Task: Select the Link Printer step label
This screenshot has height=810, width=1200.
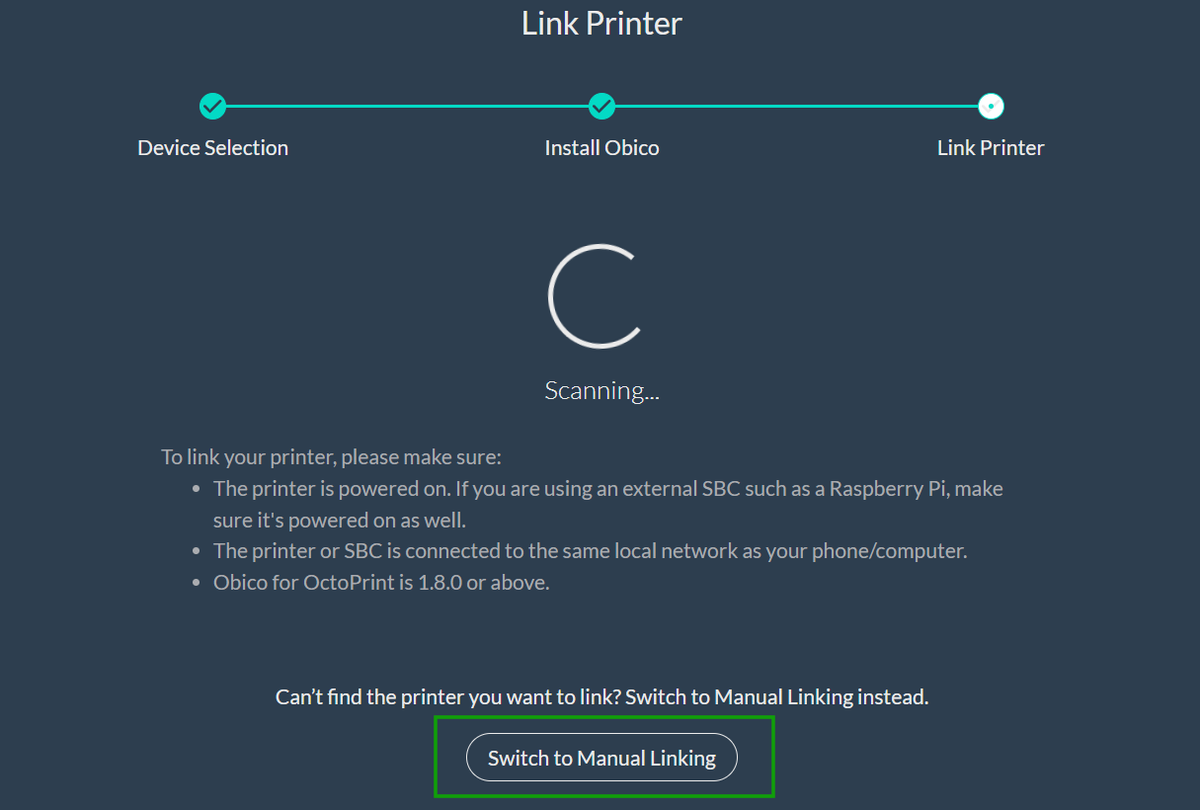Action: click(990, 148)
